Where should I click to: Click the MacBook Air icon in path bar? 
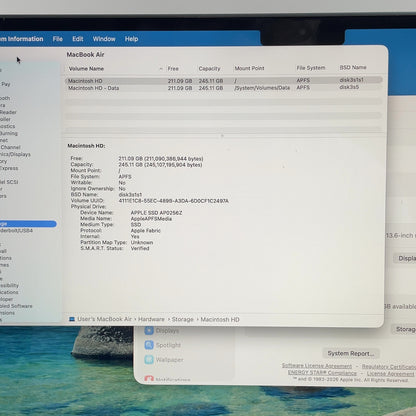(x=72, y=319)
